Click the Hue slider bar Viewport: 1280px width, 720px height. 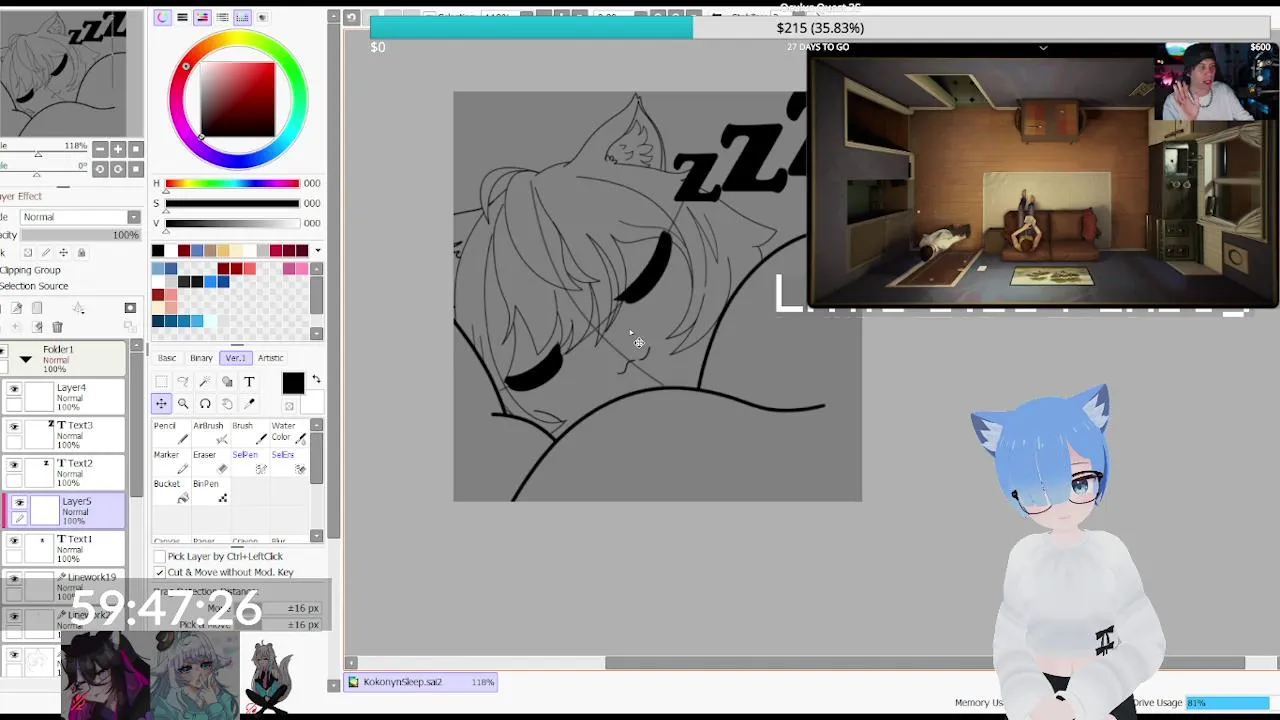click(x=232, y=183)
